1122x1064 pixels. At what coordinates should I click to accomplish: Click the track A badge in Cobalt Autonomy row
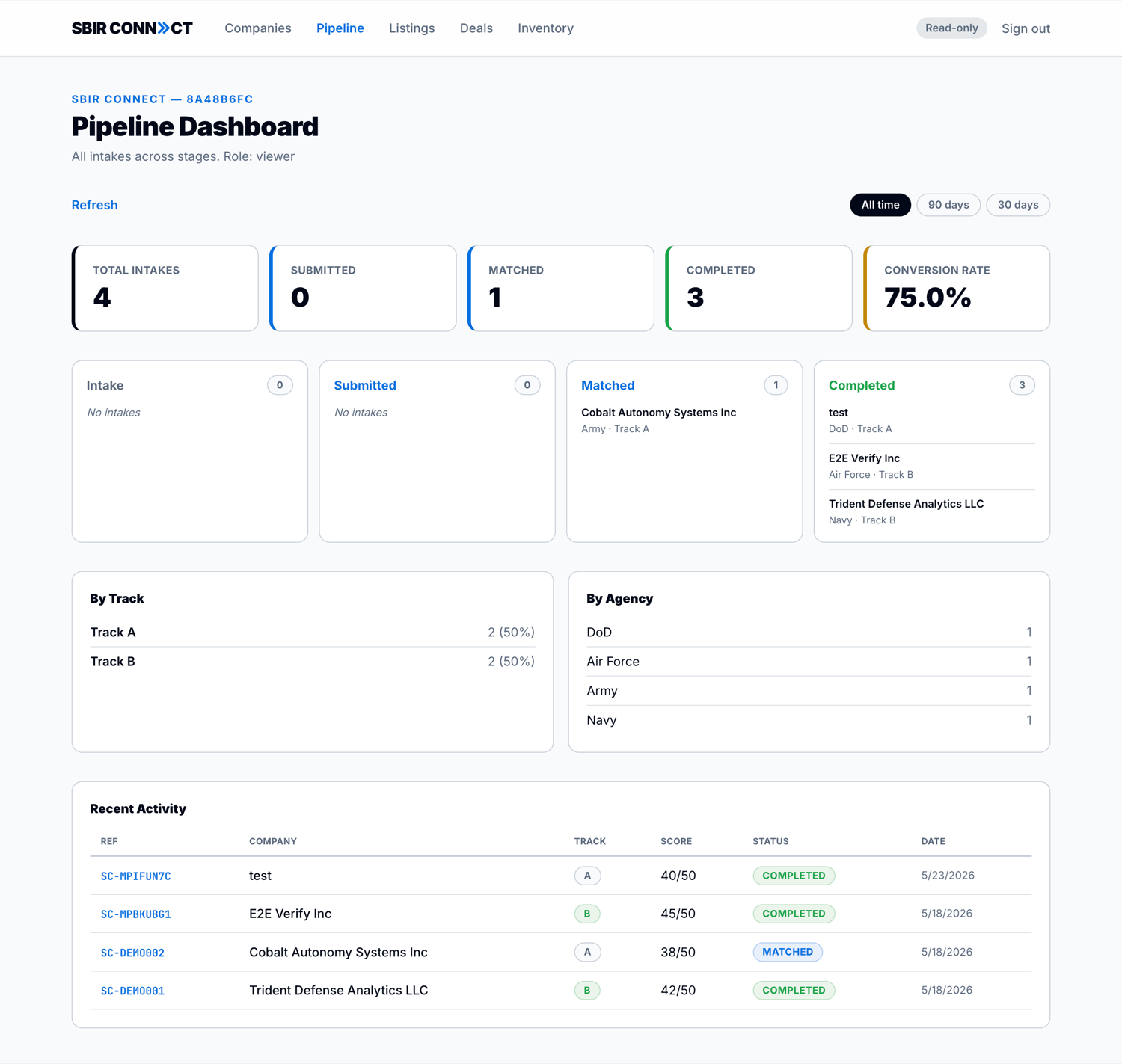point(587,952)
